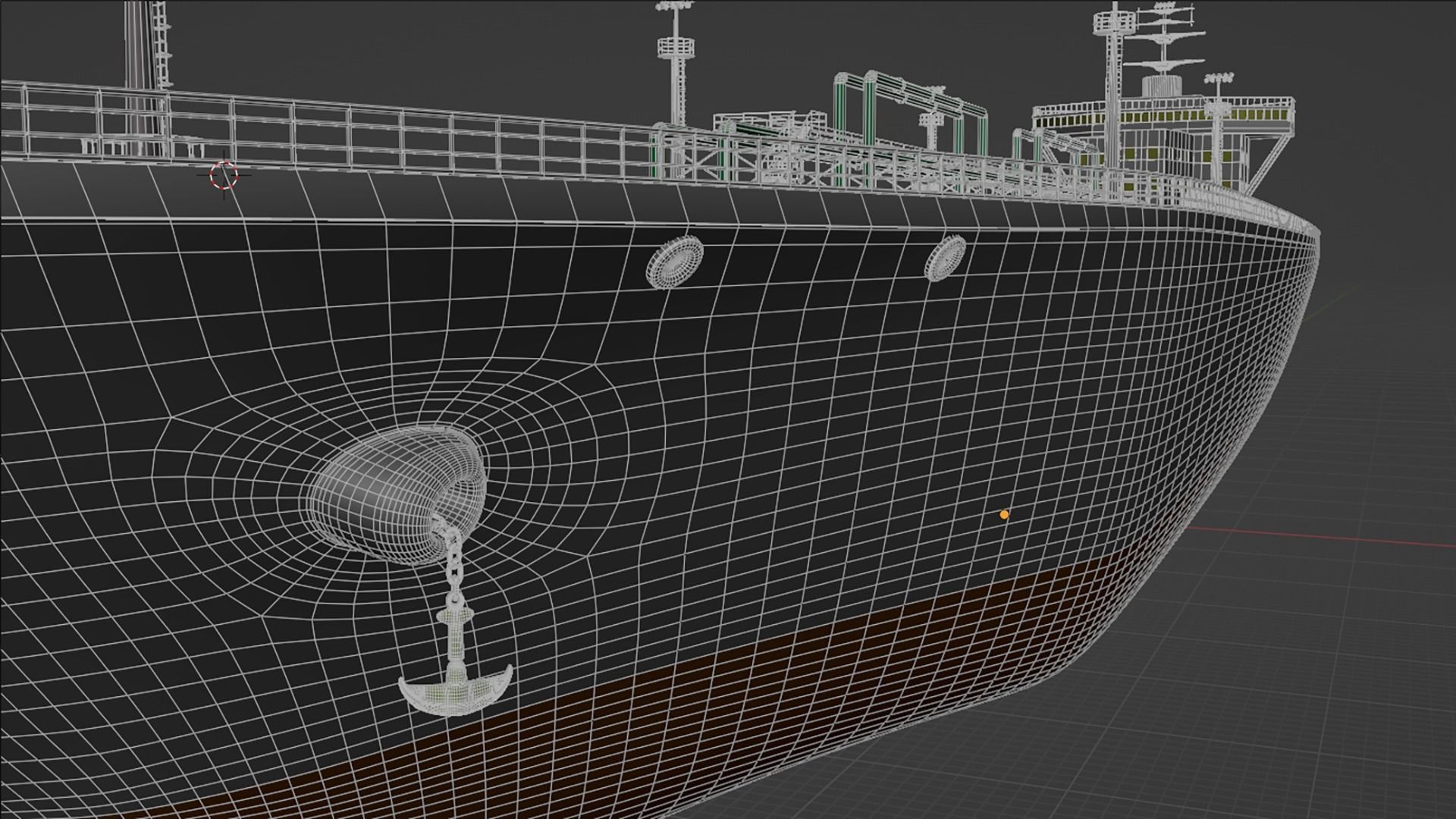Click the red-white 3D cursor marker

point(224,175)
